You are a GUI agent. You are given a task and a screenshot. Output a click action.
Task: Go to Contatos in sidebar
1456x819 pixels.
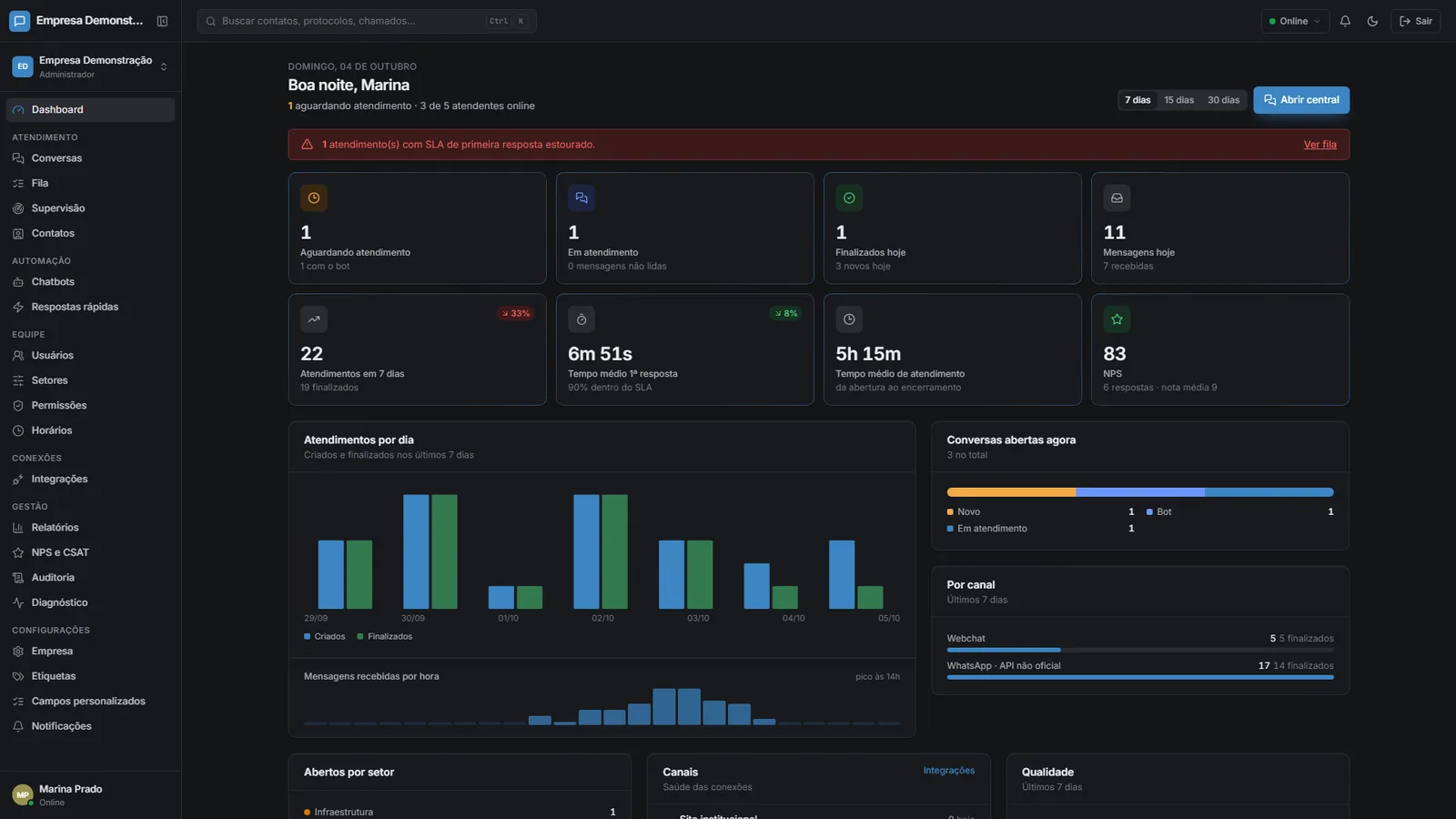coord(90,233)
